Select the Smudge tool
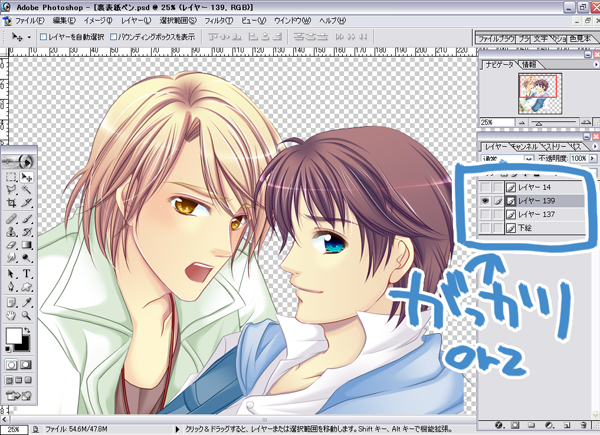Viewport: 600px width, 435px height. 11,257
